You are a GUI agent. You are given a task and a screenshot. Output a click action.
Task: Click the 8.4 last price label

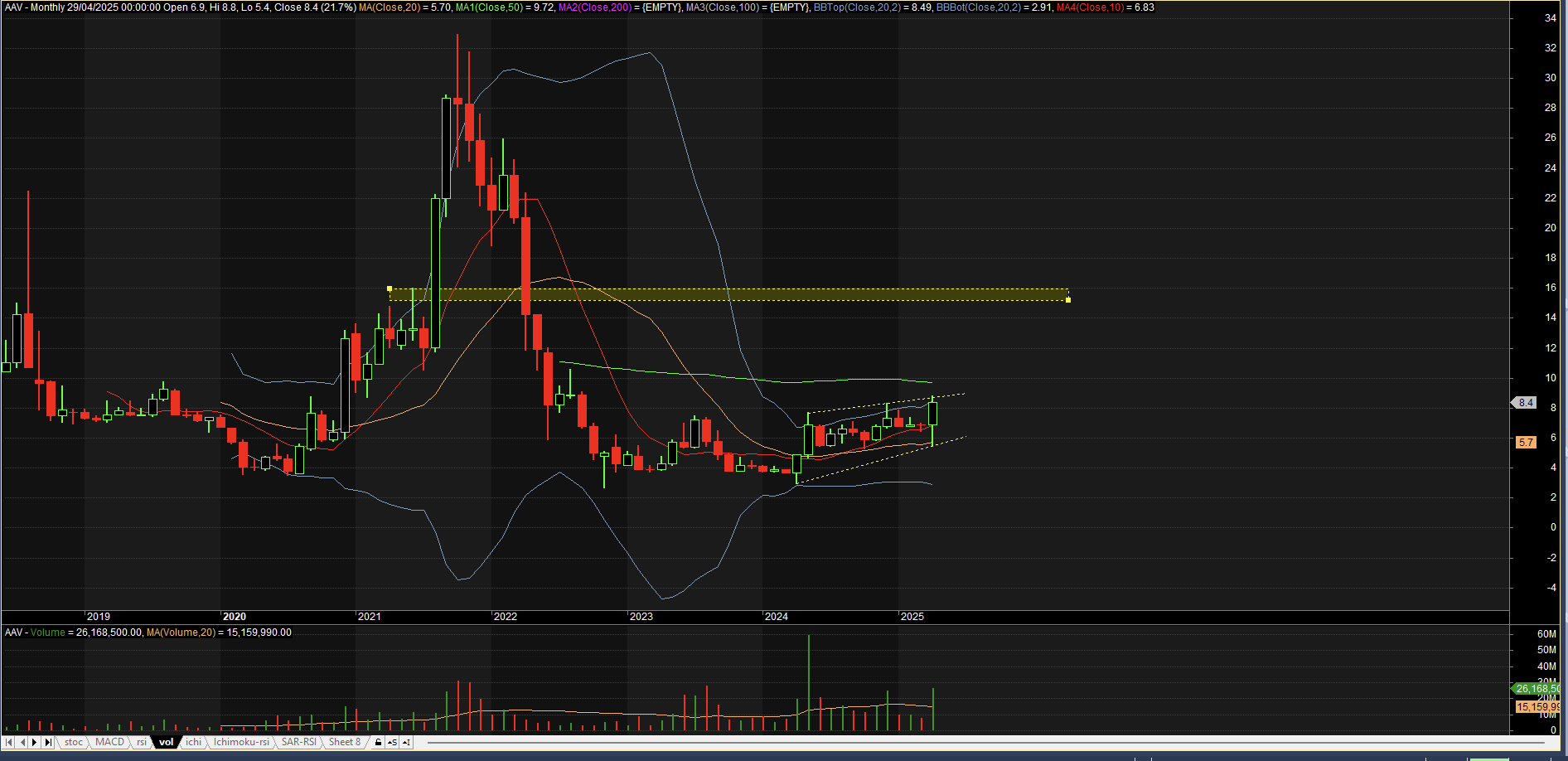1526,403
